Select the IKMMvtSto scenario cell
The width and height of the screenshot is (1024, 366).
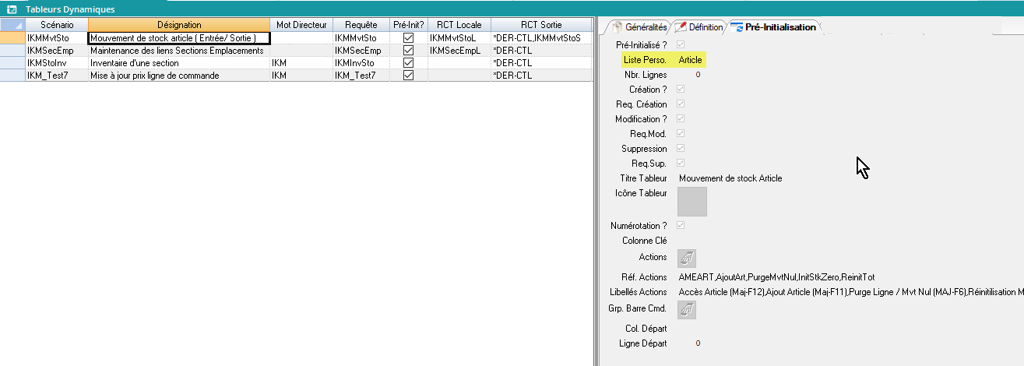point(56,39)
